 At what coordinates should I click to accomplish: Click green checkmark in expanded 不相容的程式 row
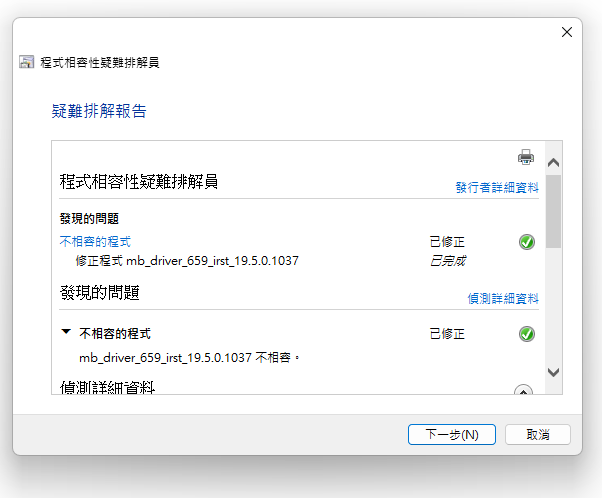coord(527,334)
